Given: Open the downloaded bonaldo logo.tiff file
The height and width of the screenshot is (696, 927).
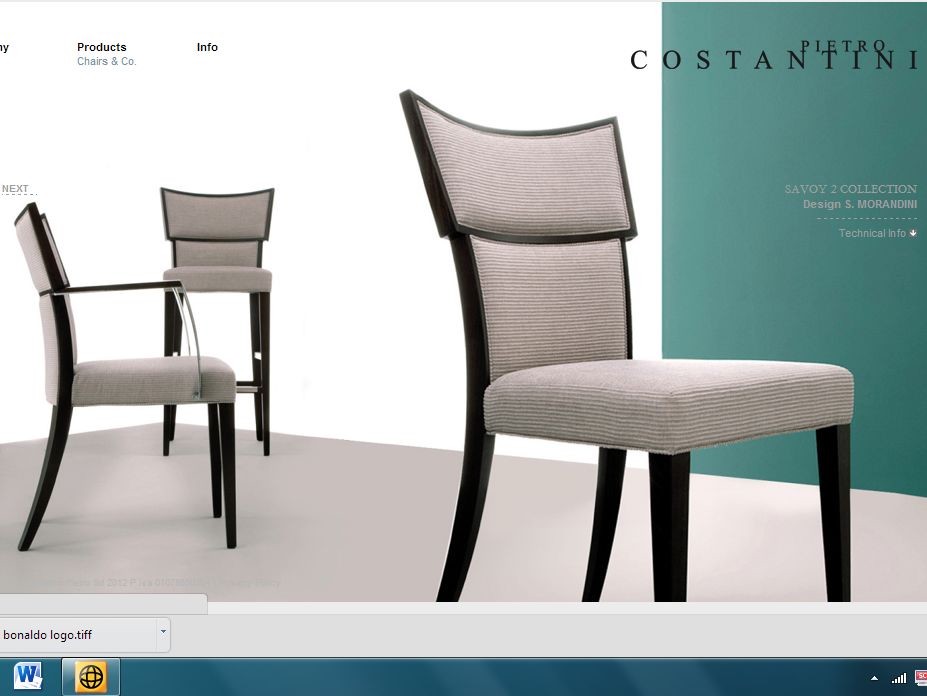Looking at the screenshot, I should 62,634.
